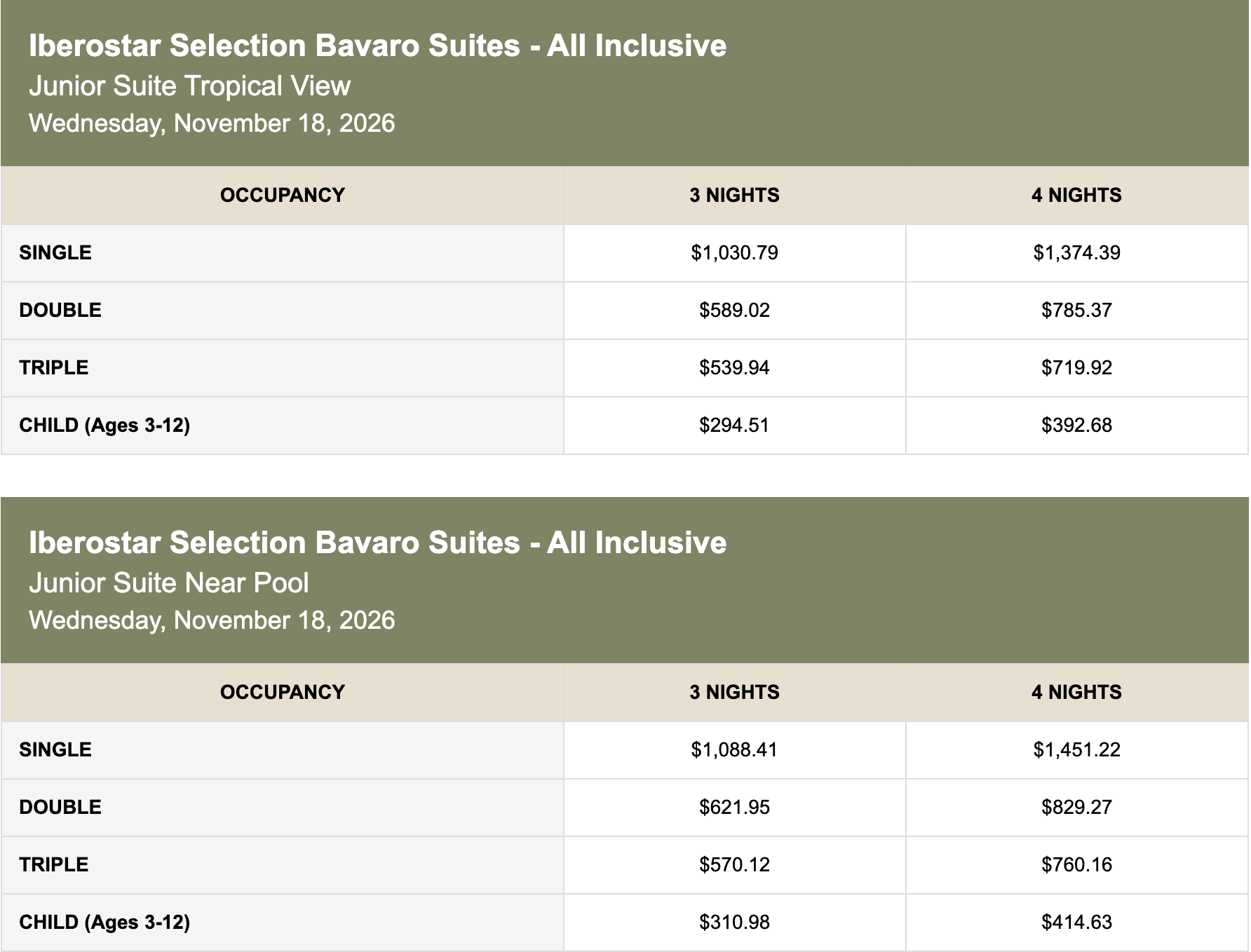This screenshot has height=952, width=1251.
Task: Select the $1,374.39 single 4-night price
Action: pyautogui.click(x=1076, y=252)
